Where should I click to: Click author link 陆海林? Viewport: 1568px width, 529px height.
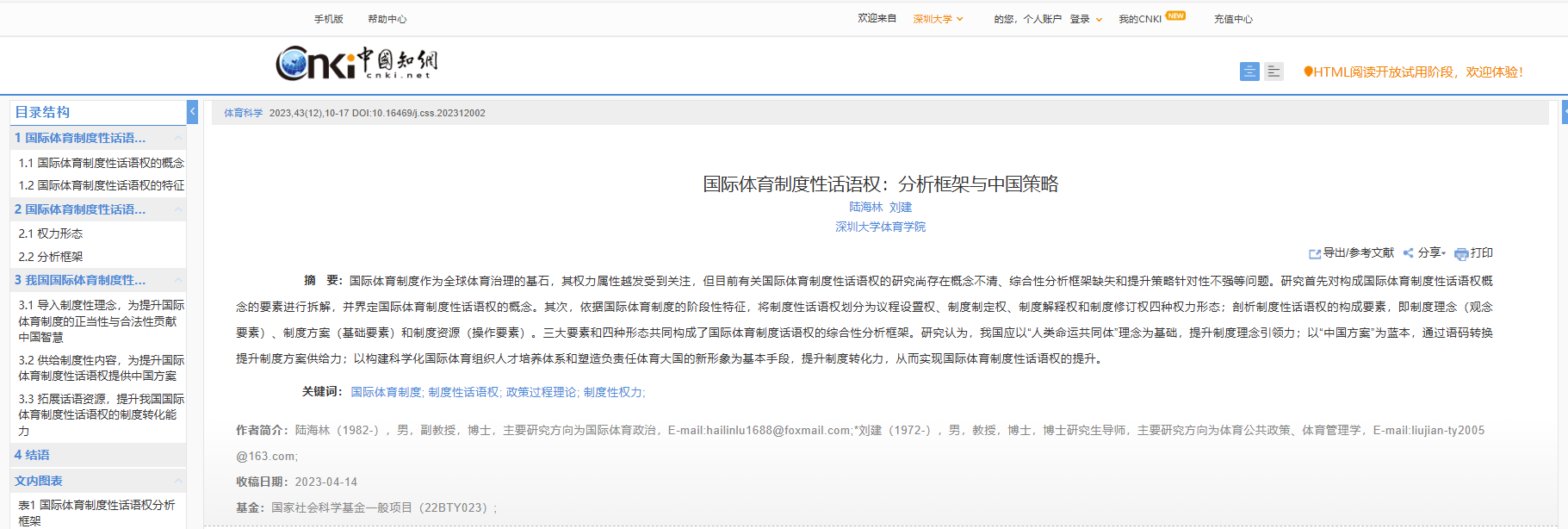coord(865,207)
